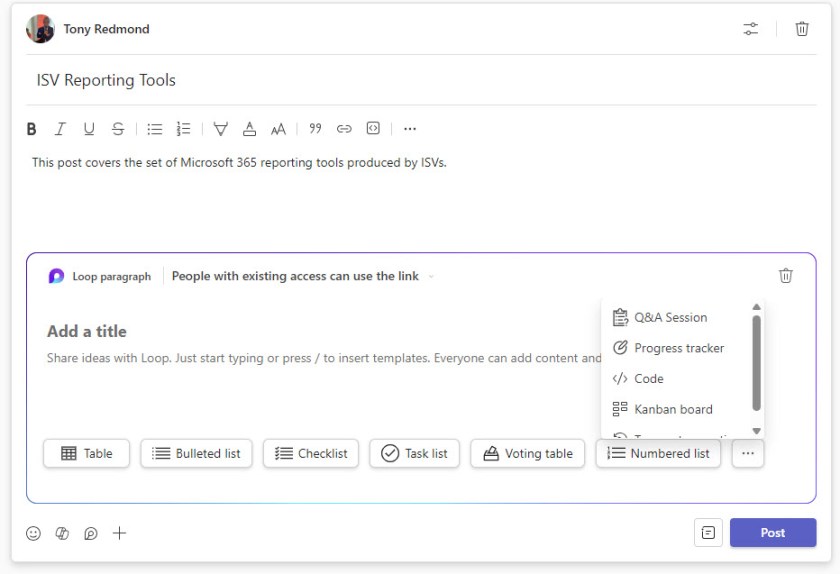The height and width of the screenshot is (574, 840).
Task: Click the template menu scroll-up arrow
Action: (x=756, y=307)
